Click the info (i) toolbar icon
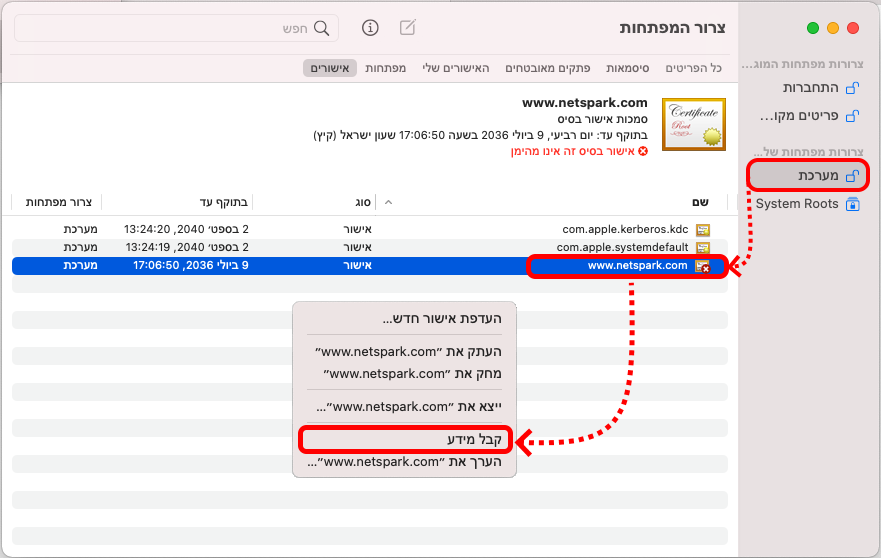The image size is (881, 558). 370,28
